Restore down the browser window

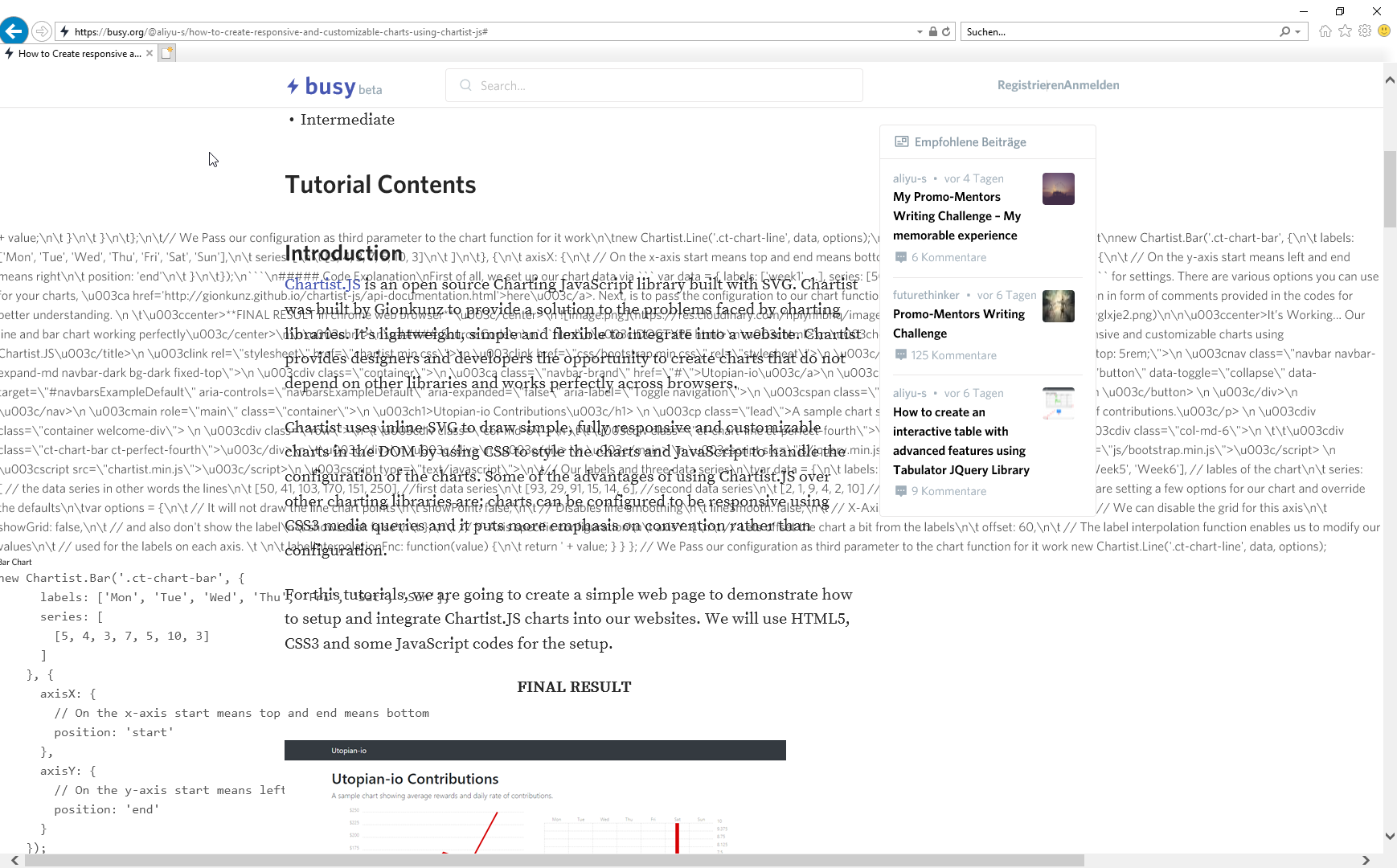pyautogui.click(x=1340, y=11)
